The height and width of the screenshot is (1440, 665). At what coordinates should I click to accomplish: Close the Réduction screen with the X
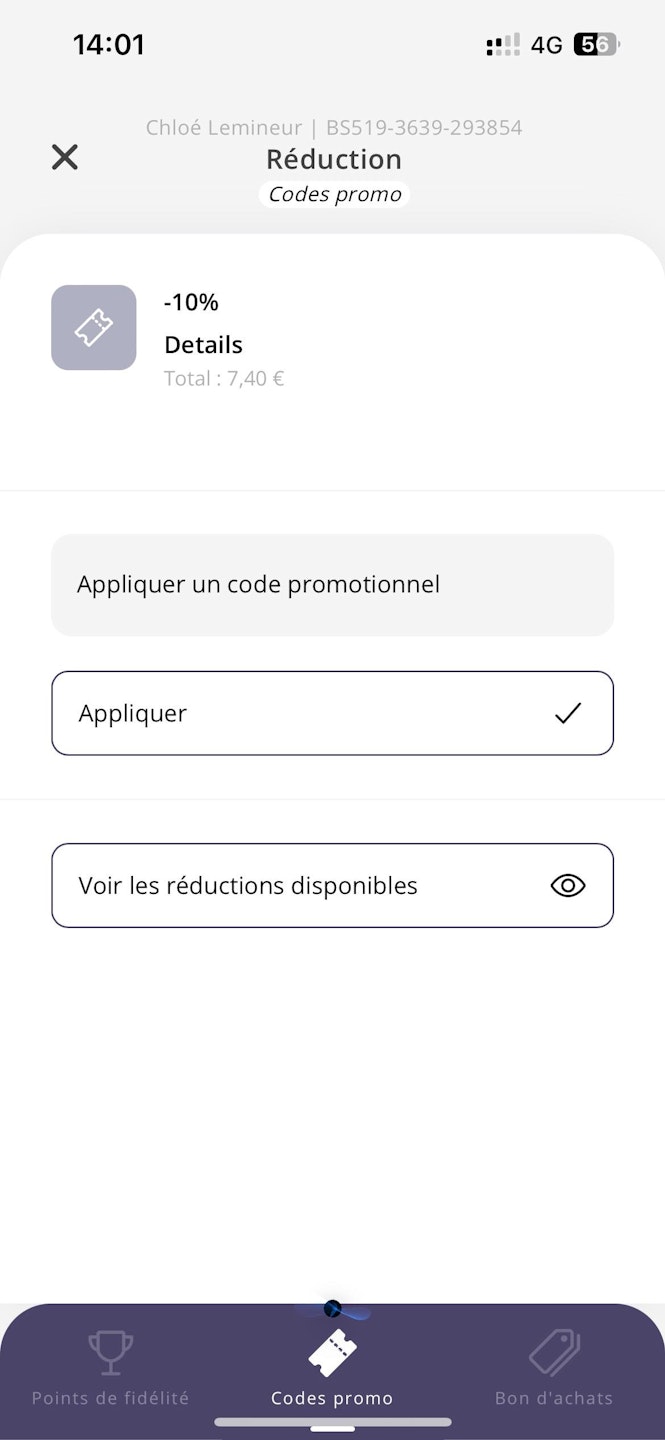65,157
